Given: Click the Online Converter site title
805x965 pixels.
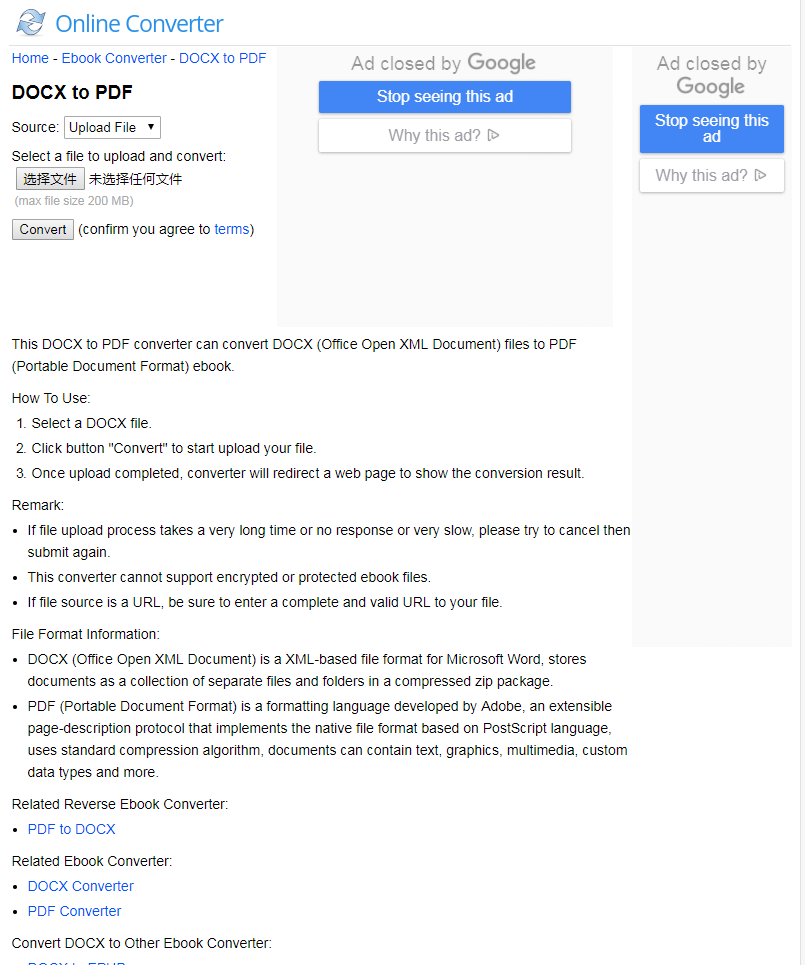Looking at the screenshot, I should point(139,24).
